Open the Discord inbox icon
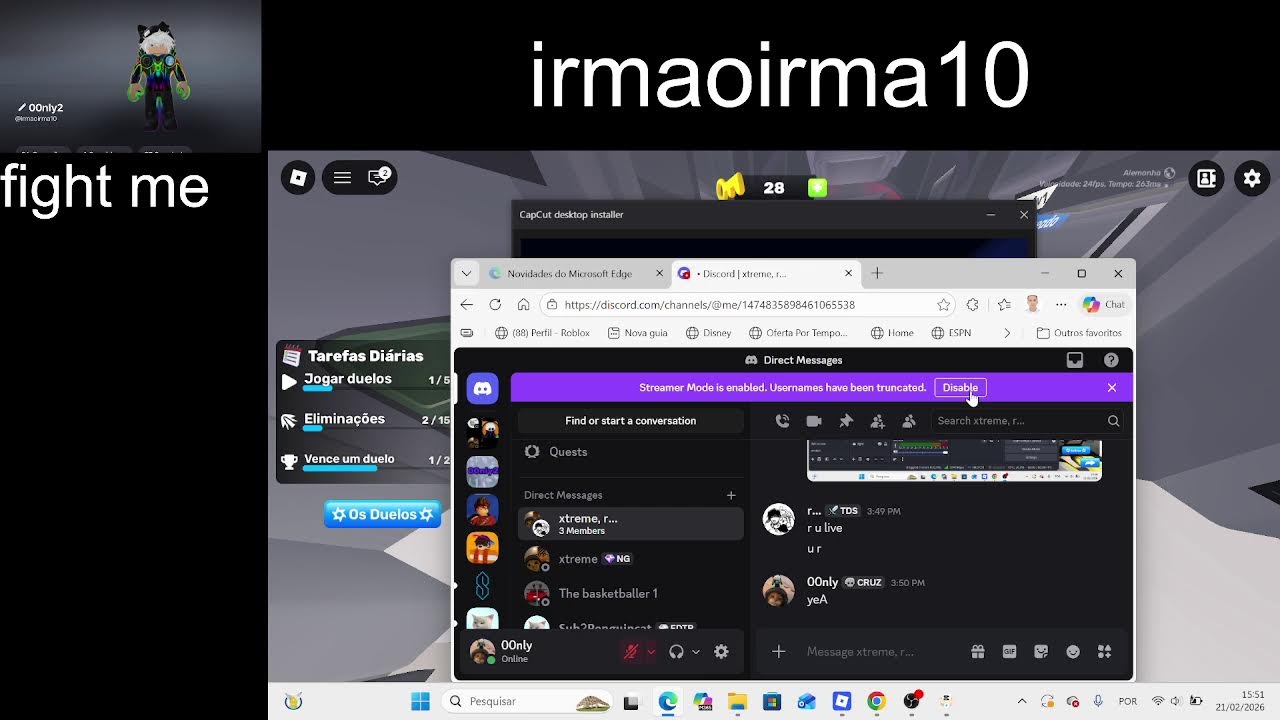Screen dimensions: 1280x720 [1075, 360]
